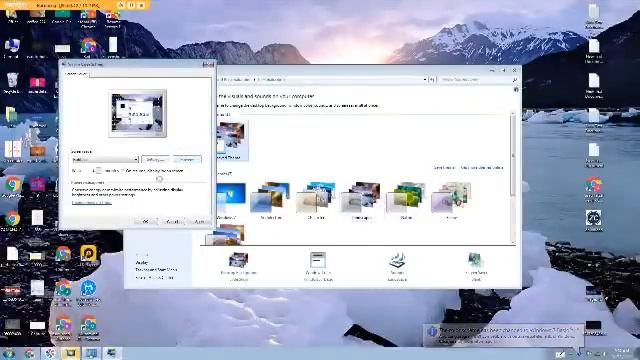The height and width of the screenshot is (360, 640).
Task: Select the Characters theme
Action: click(x=317, y=200)
